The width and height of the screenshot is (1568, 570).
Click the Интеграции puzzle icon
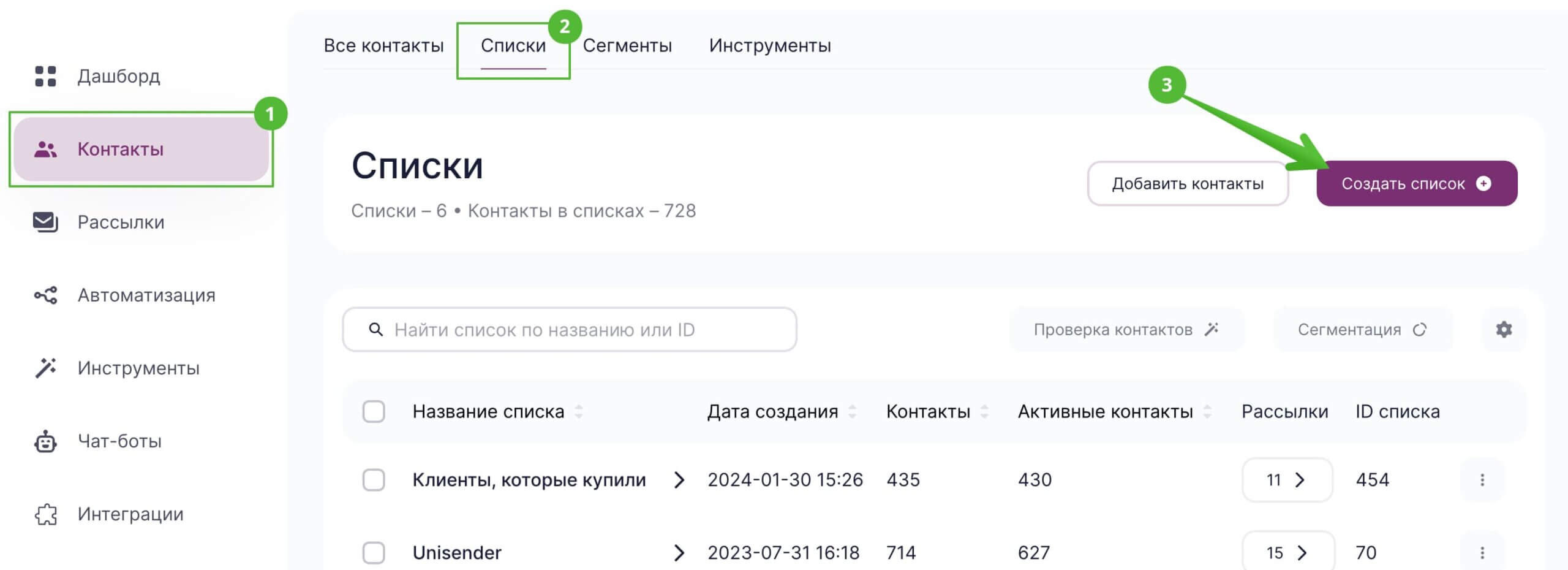[x=45, y=514]
